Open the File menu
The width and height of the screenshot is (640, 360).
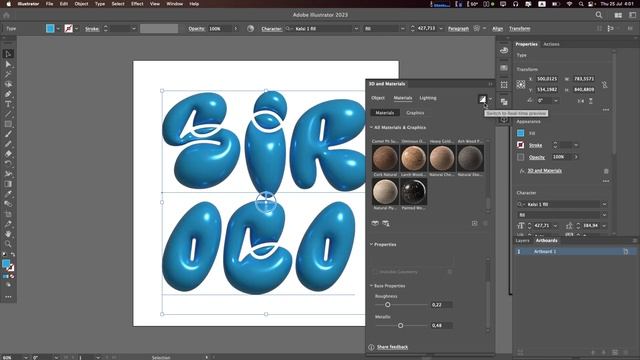49,4
